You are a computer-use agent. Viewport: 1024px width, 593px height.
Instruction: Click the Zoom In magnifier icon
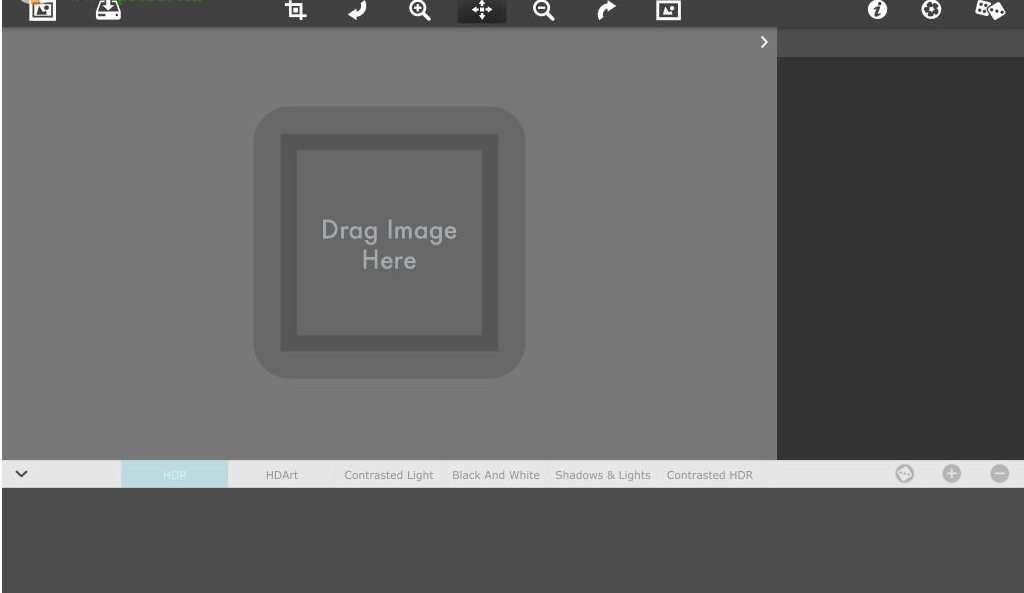419,12
